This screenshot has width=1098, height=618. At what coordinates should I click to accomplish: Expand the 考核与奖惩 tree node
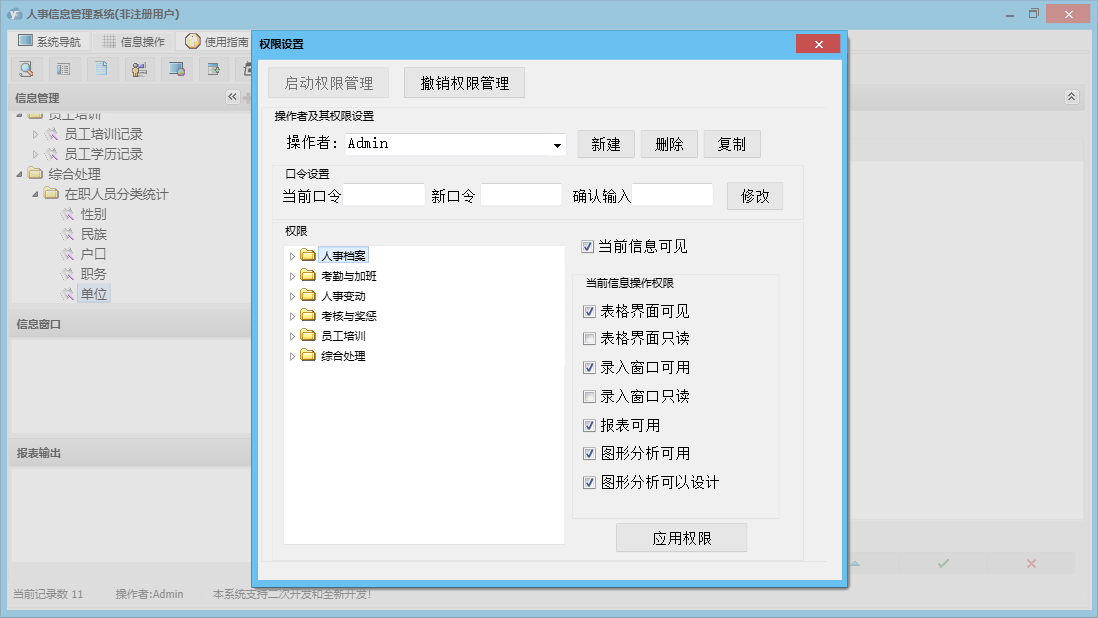pos(292,316)
